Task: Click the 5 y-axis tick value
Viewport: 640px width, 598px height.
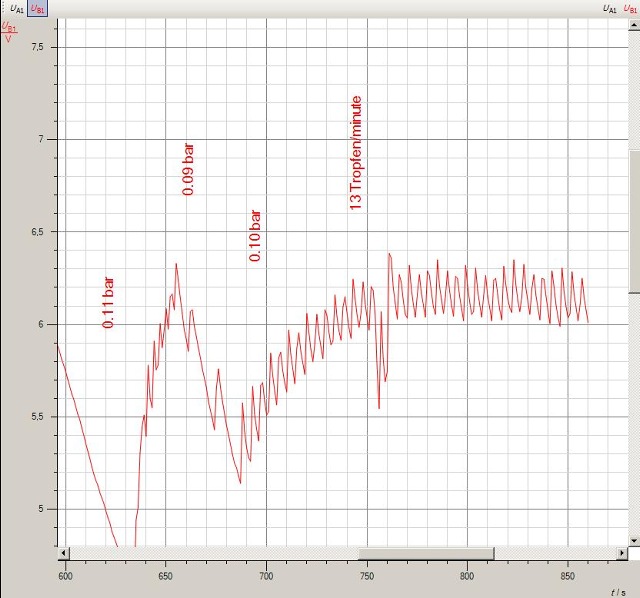Action: tap(41, 509)
